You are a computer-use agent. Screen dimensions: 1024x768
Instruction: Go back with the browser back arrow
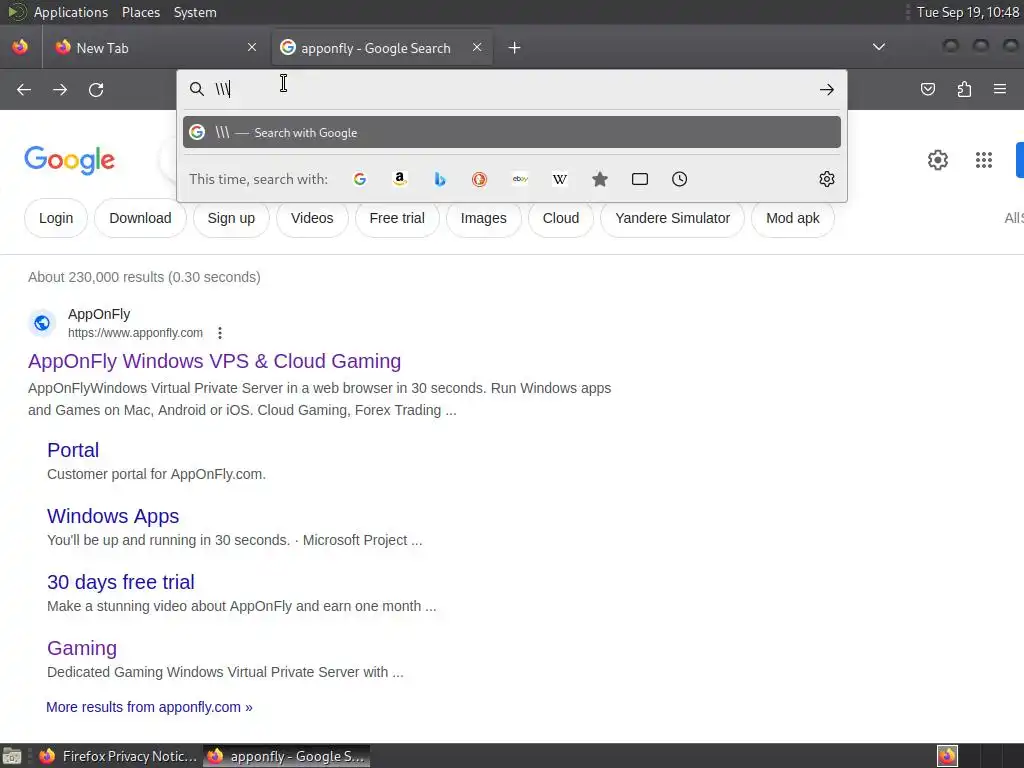(24, 89)
